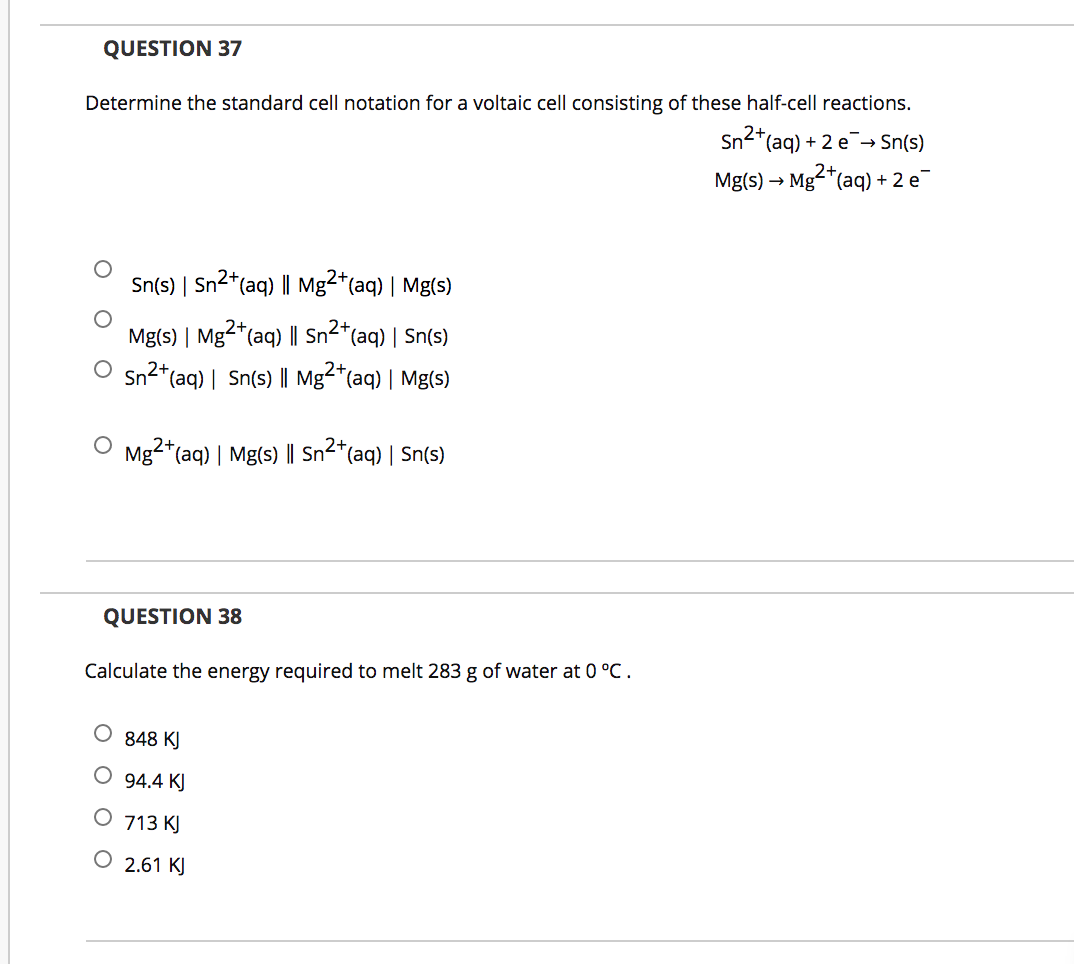The height and width of the screenshot is (964, 1074).
Task: Click the 94.4 KJ answer label text
Action: coord(154,781)
